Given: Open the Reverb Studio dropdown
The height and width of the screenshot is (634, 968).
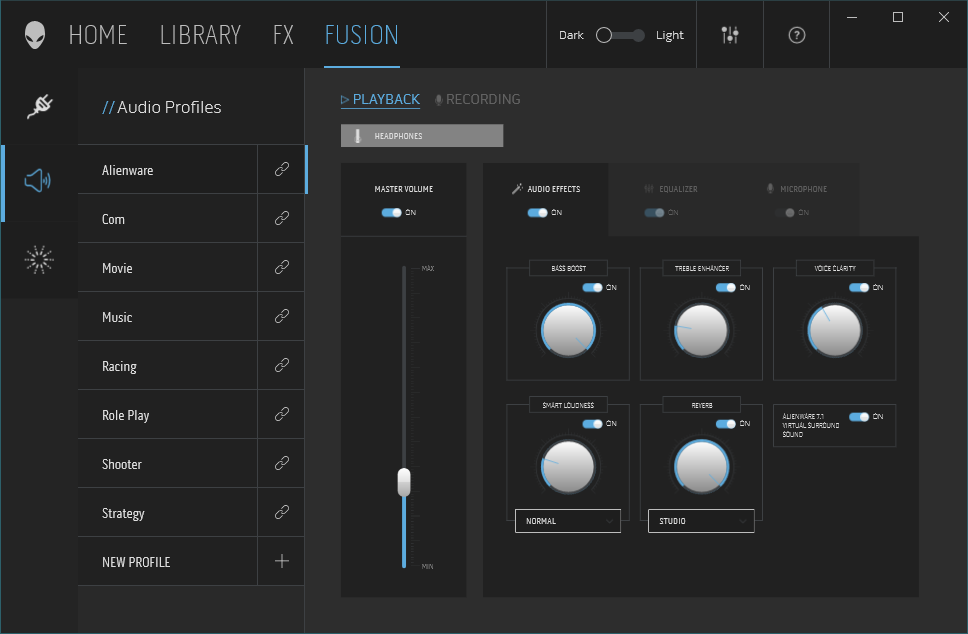Looking at the screenshot, I should [701, 521].
